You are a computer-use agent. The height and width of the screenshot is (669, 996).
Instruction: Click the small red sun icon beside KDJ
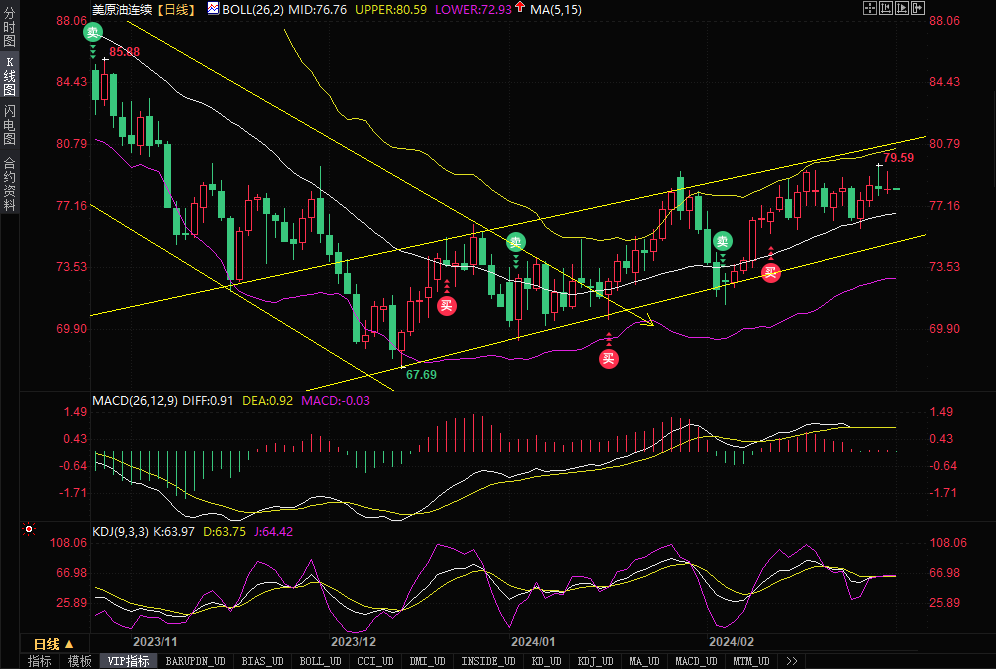[29, 529]
